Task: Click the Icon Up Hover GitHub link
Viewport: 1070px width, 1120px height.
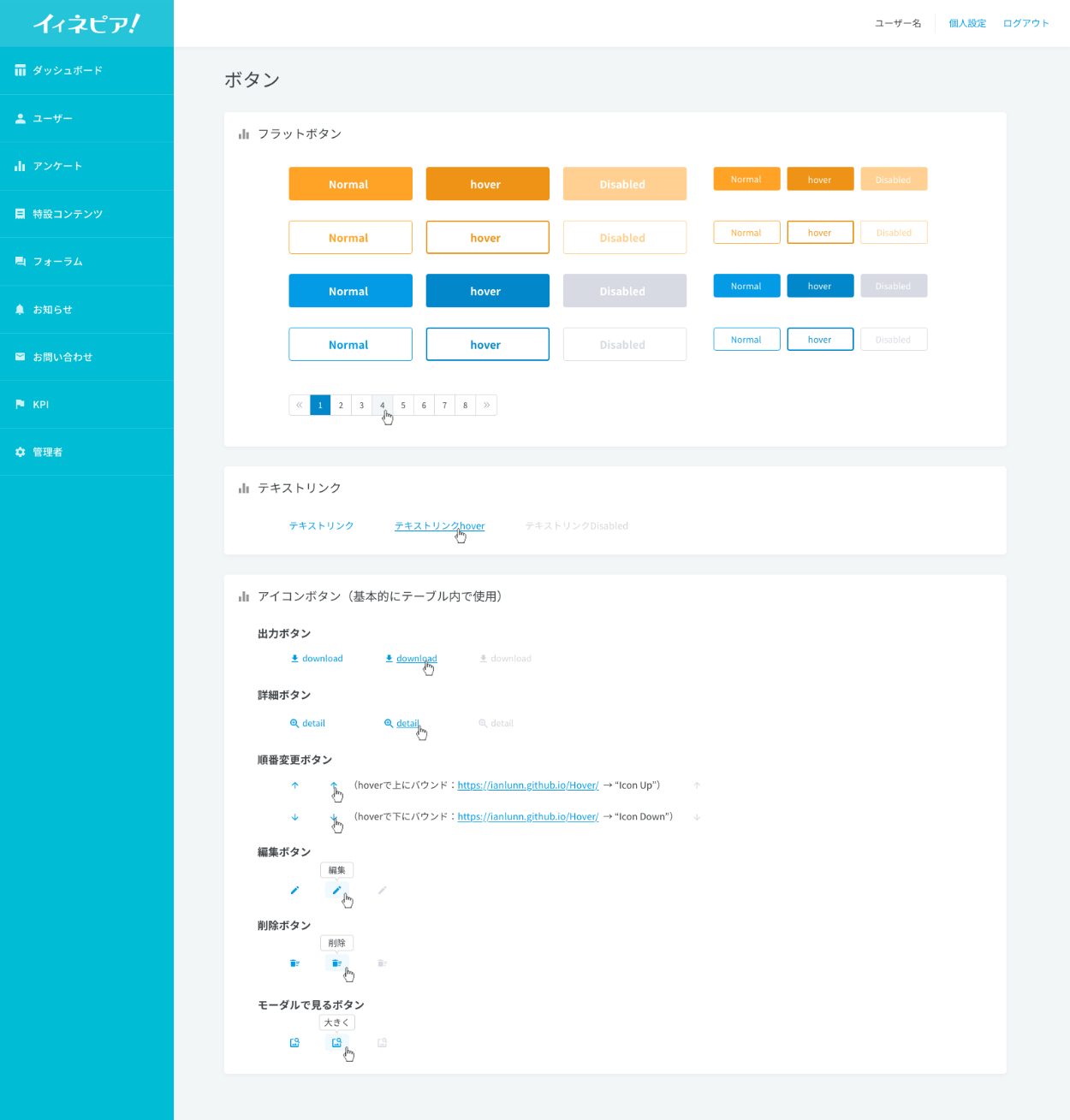Action: tap(528, 785)
